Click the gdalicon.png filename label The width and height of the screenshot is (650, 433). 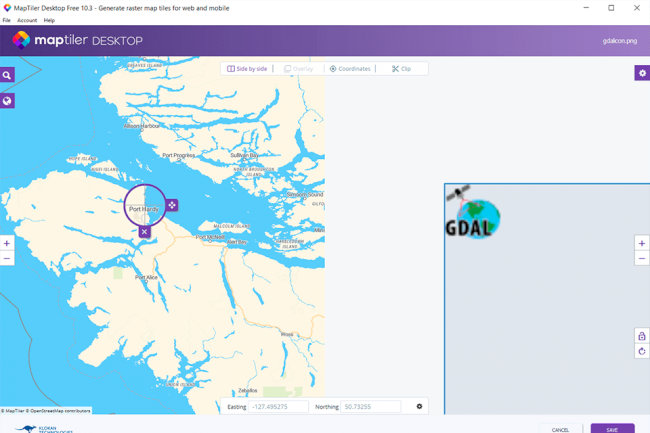pos(620,41)
